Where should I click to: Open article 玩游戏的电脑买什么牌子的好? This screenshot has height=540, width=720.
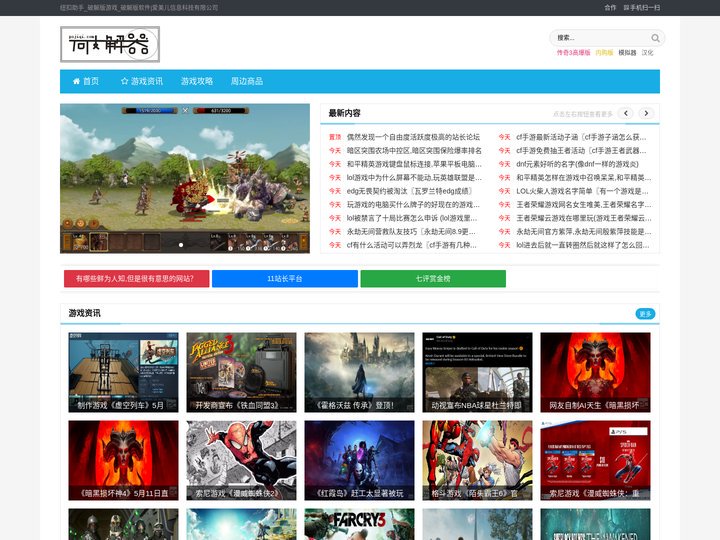[413, 204]
